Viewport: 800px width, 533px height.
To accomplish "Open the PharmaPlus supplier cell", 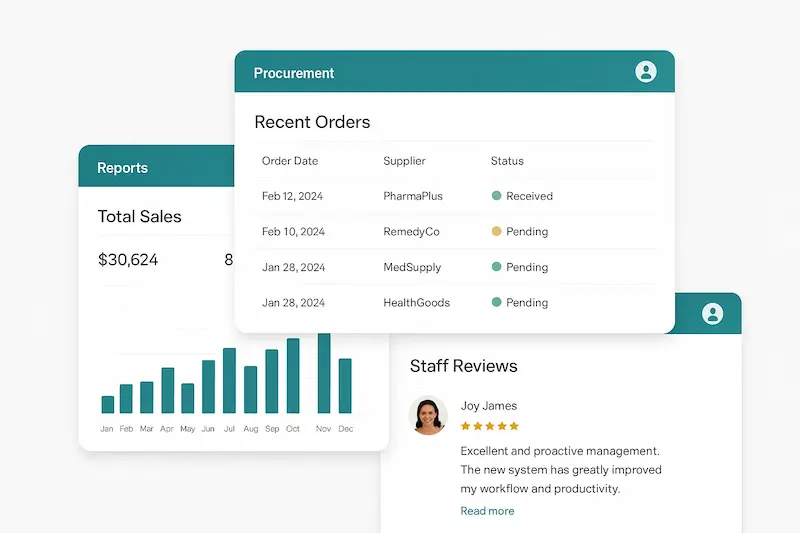I will tap(413, 196).
